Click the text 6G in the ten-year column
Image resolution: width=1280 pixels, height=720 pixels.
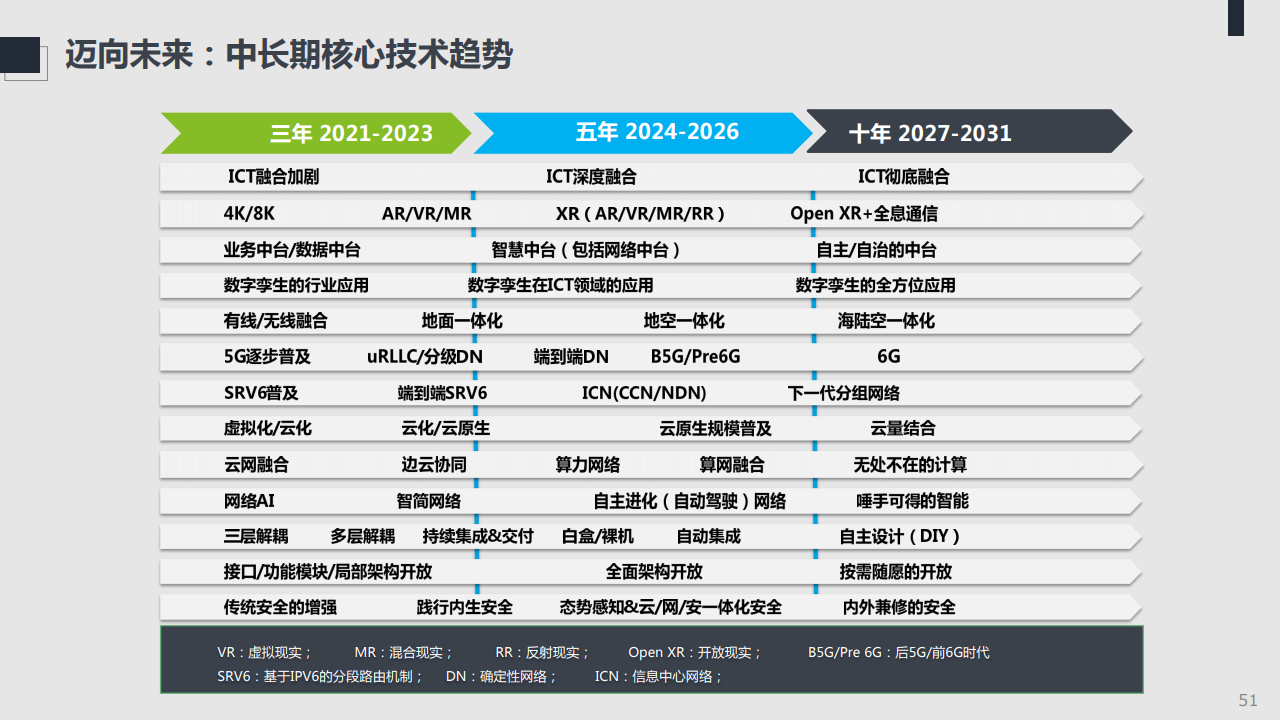coord(889,356)
